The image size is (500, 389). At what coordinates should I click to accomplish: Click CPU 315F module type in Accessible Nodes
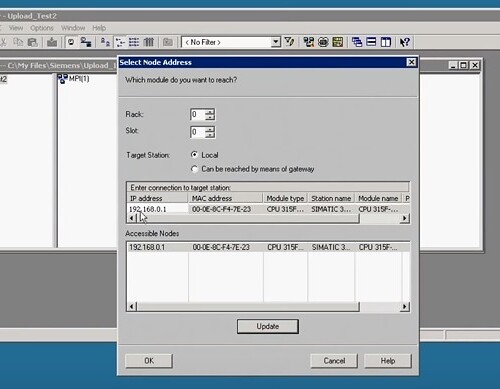point(285,247)
